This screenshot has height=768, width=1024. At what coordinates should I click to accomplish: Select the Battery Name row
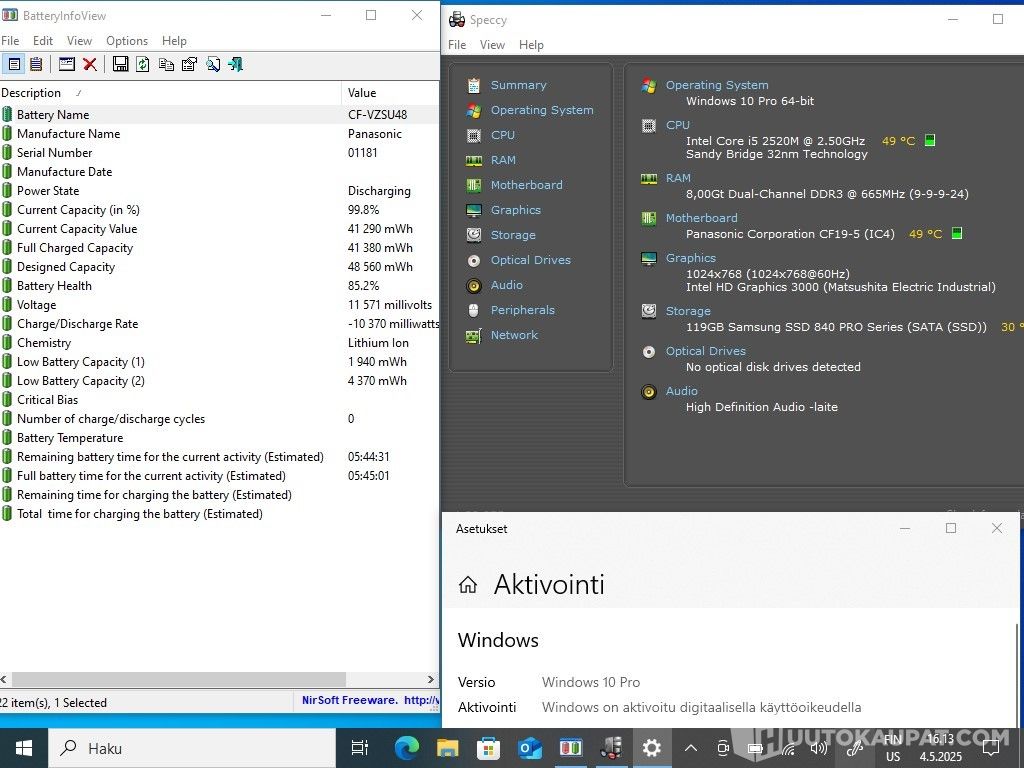pos(219,115)
